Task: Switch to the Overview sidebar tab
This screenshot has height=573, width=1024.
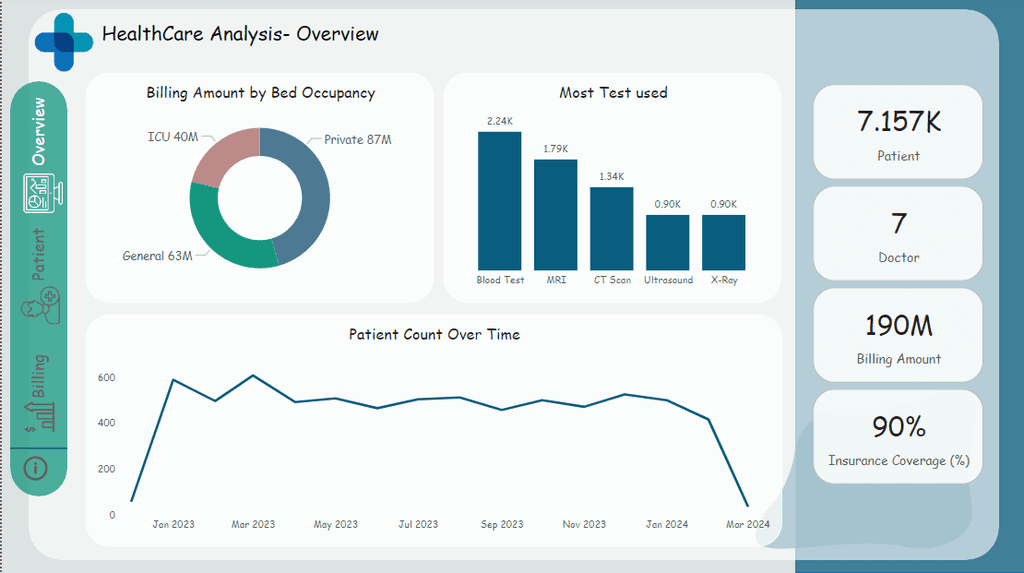Action: point(39,131)
